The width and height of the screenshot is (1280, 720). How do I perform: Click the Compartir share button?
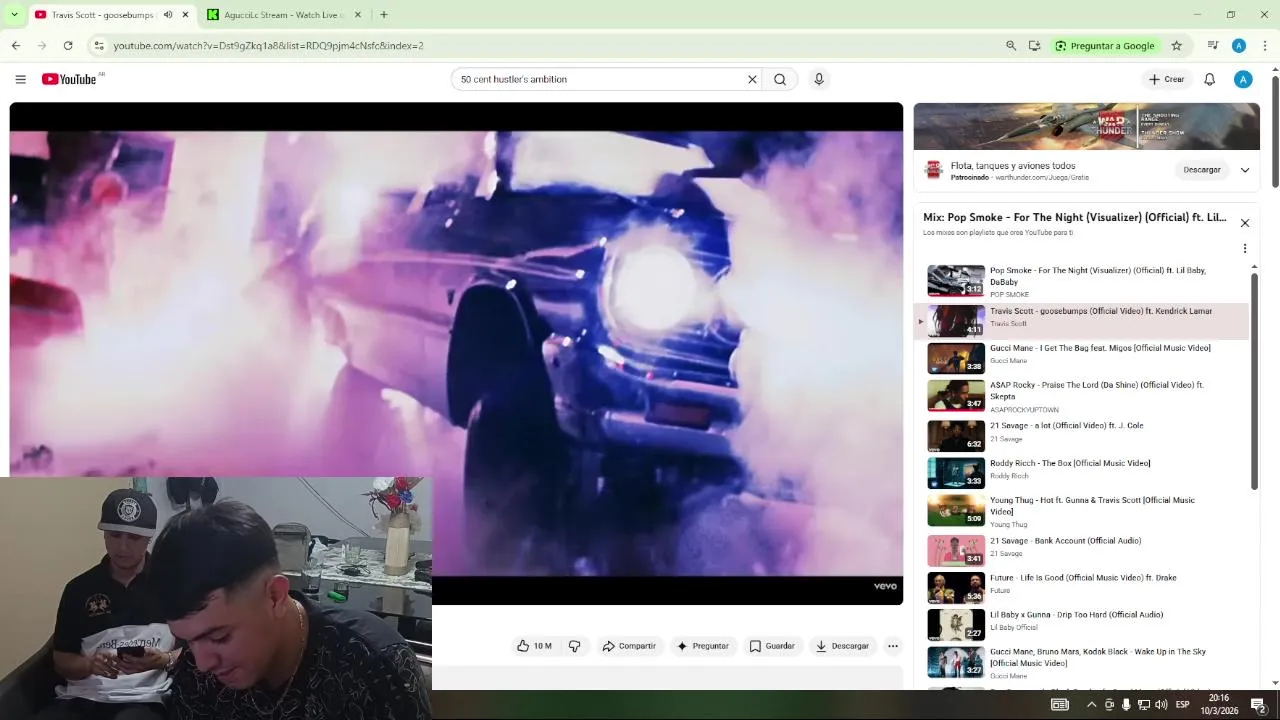[629, 646]
